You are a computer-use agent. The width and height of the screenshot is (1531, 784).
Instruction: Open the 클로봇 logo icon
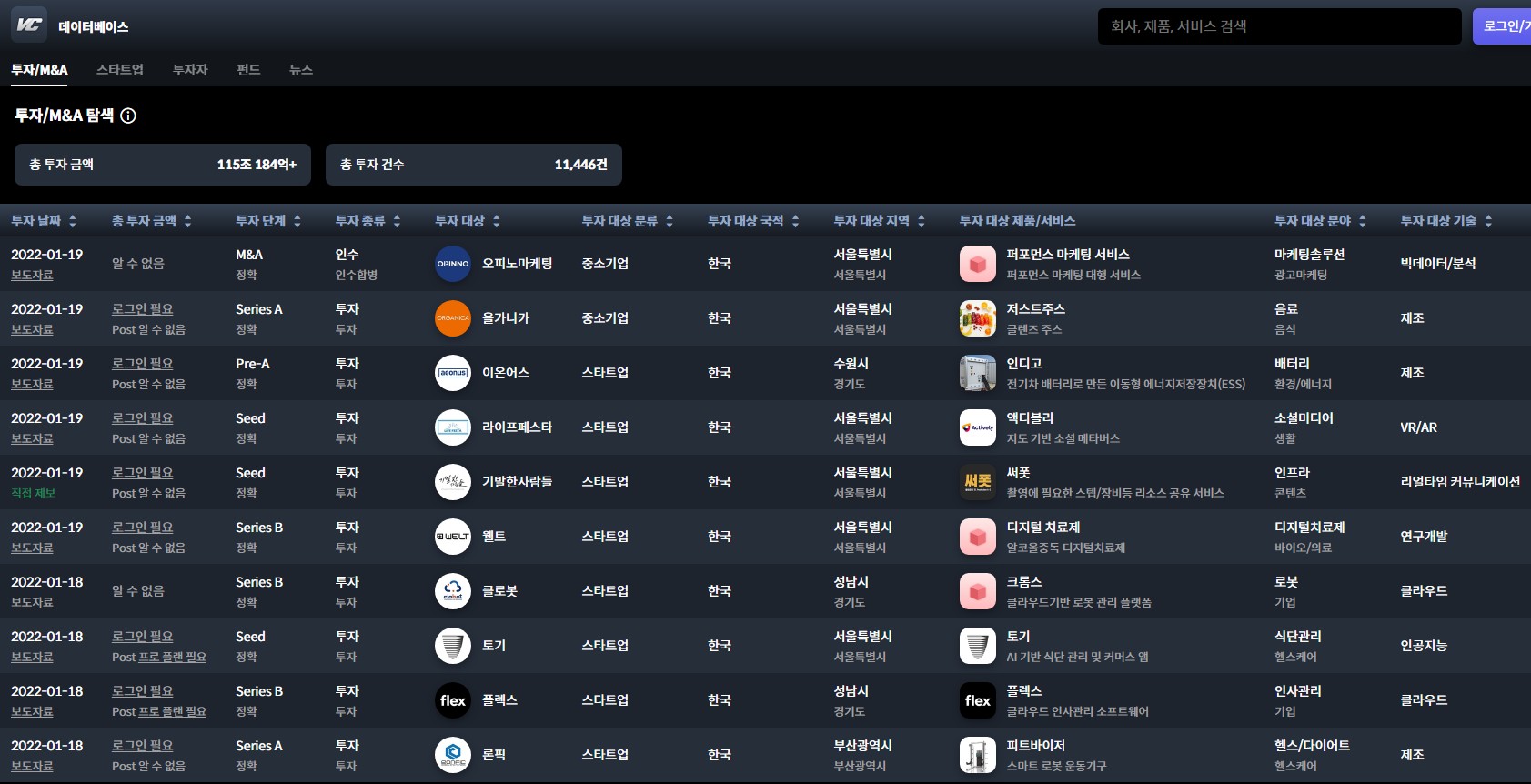(x=453, y=591)
